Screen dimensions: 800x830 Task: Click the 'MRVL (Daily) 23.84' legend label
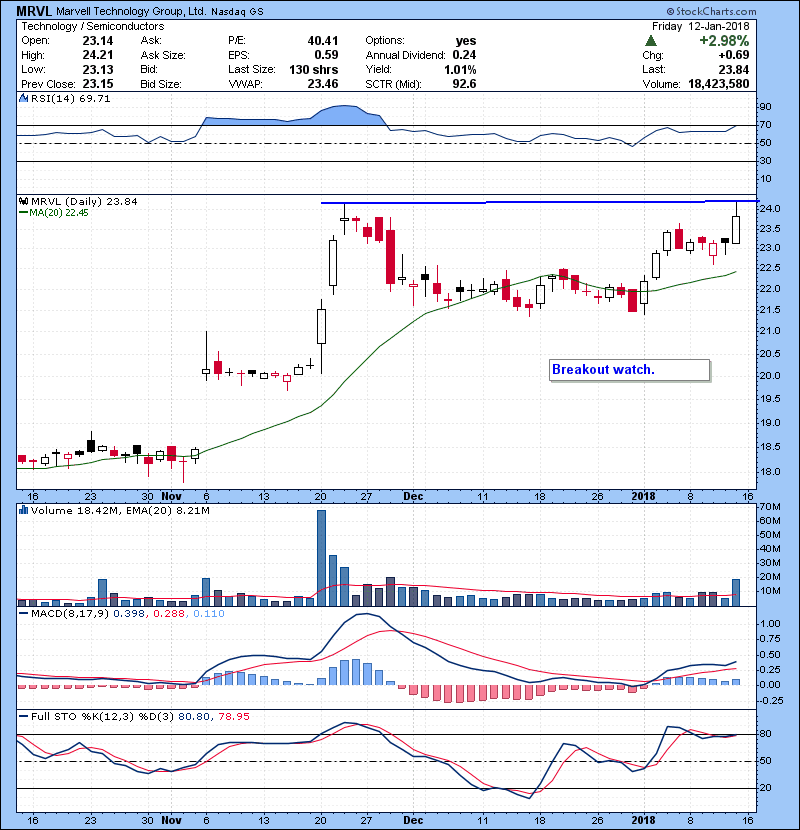84,201
